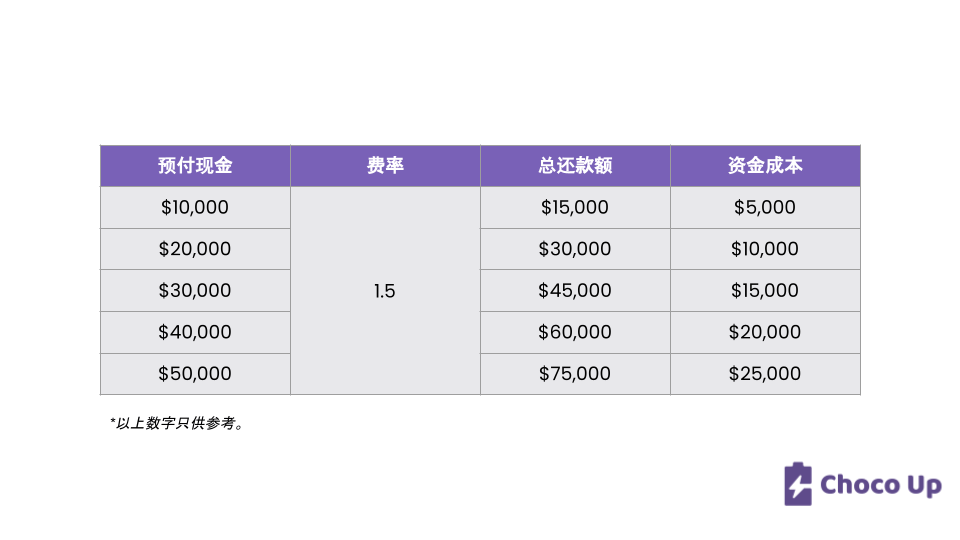
Task: Click the $60,000 total repayment cell
Action: 575,332
